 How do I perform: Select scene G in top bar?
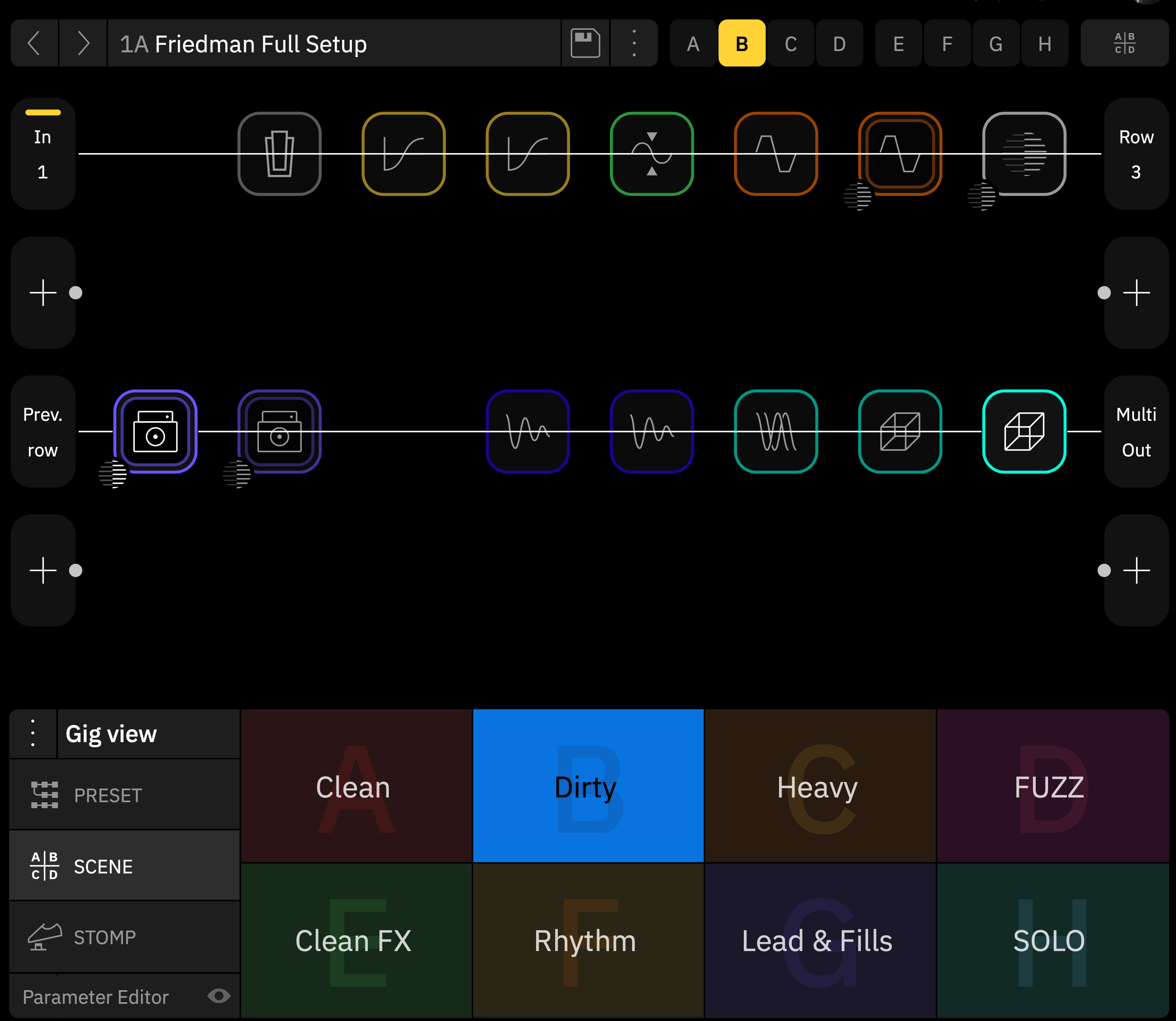(x=996, y=43)
